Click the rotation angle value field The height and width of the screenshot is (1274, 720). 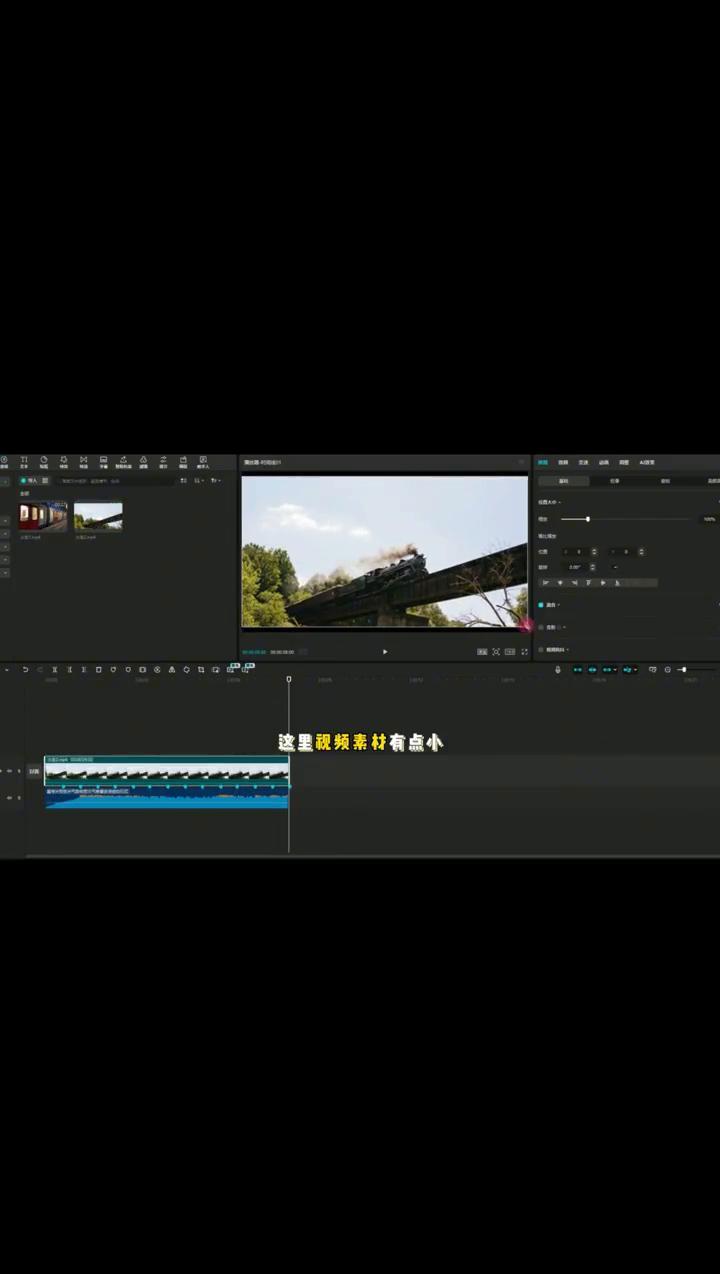(575, 567)
